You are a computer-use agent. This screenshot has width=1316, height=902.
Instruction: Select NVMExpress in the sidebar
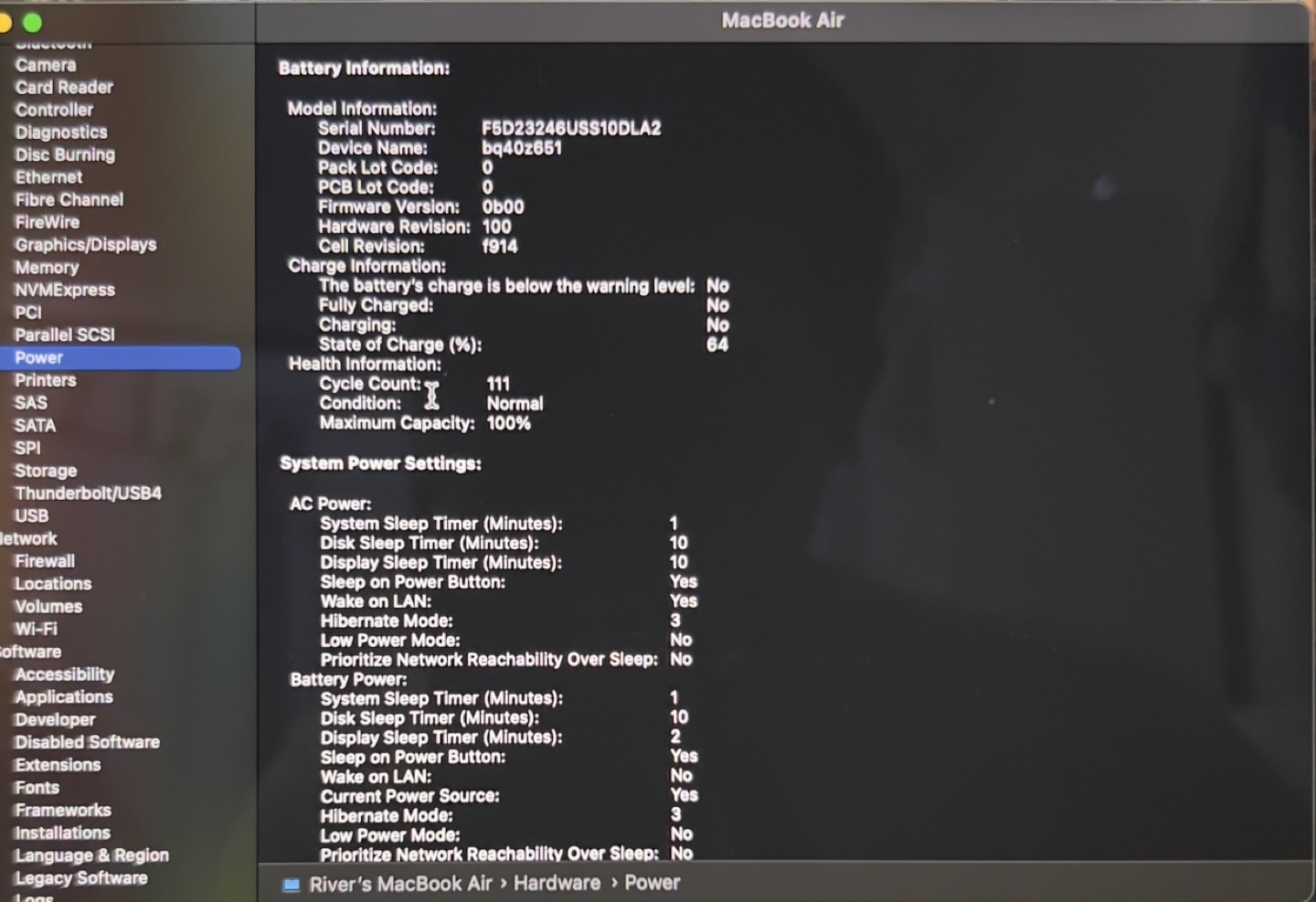click(65, 290)
